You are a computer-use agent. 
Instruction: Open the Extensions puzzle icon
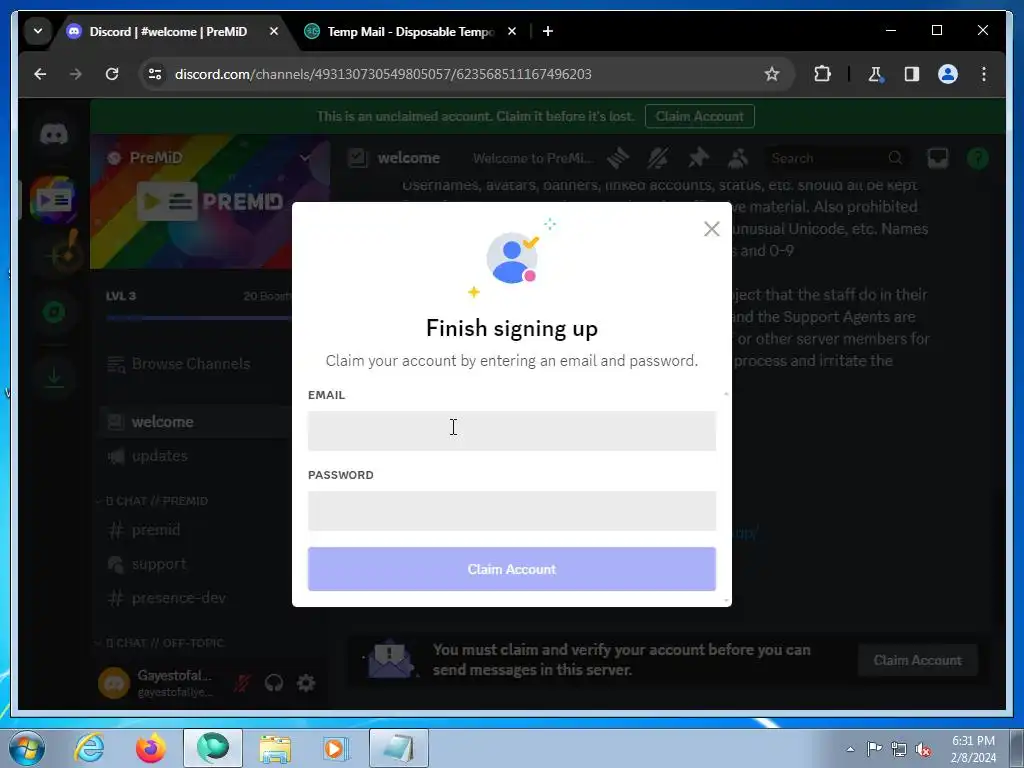(822, 74)
